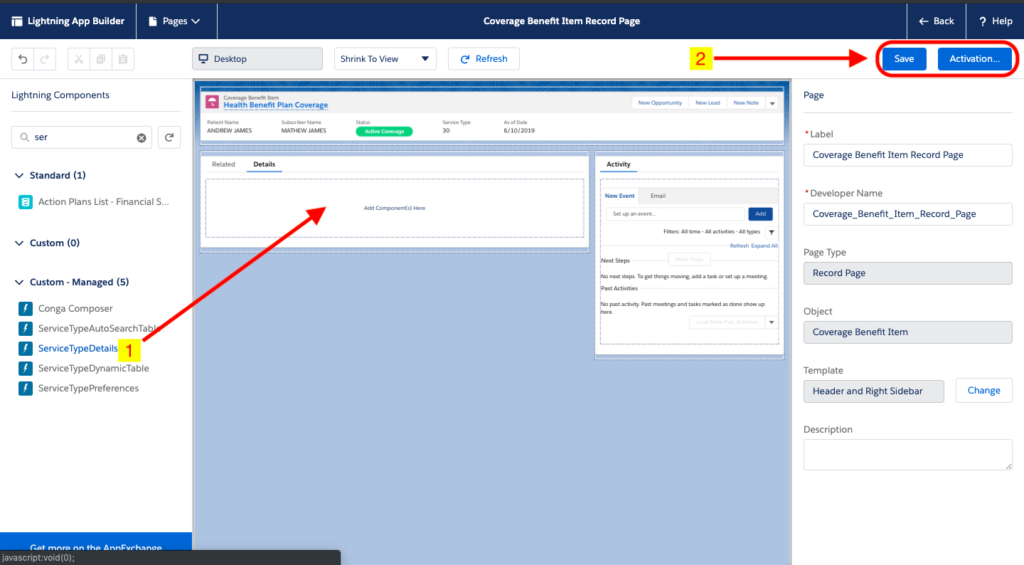Select the Conga Composer component
Image resolution: width=1024 pixels, height=565 pixels.
[x=75, y=308]
